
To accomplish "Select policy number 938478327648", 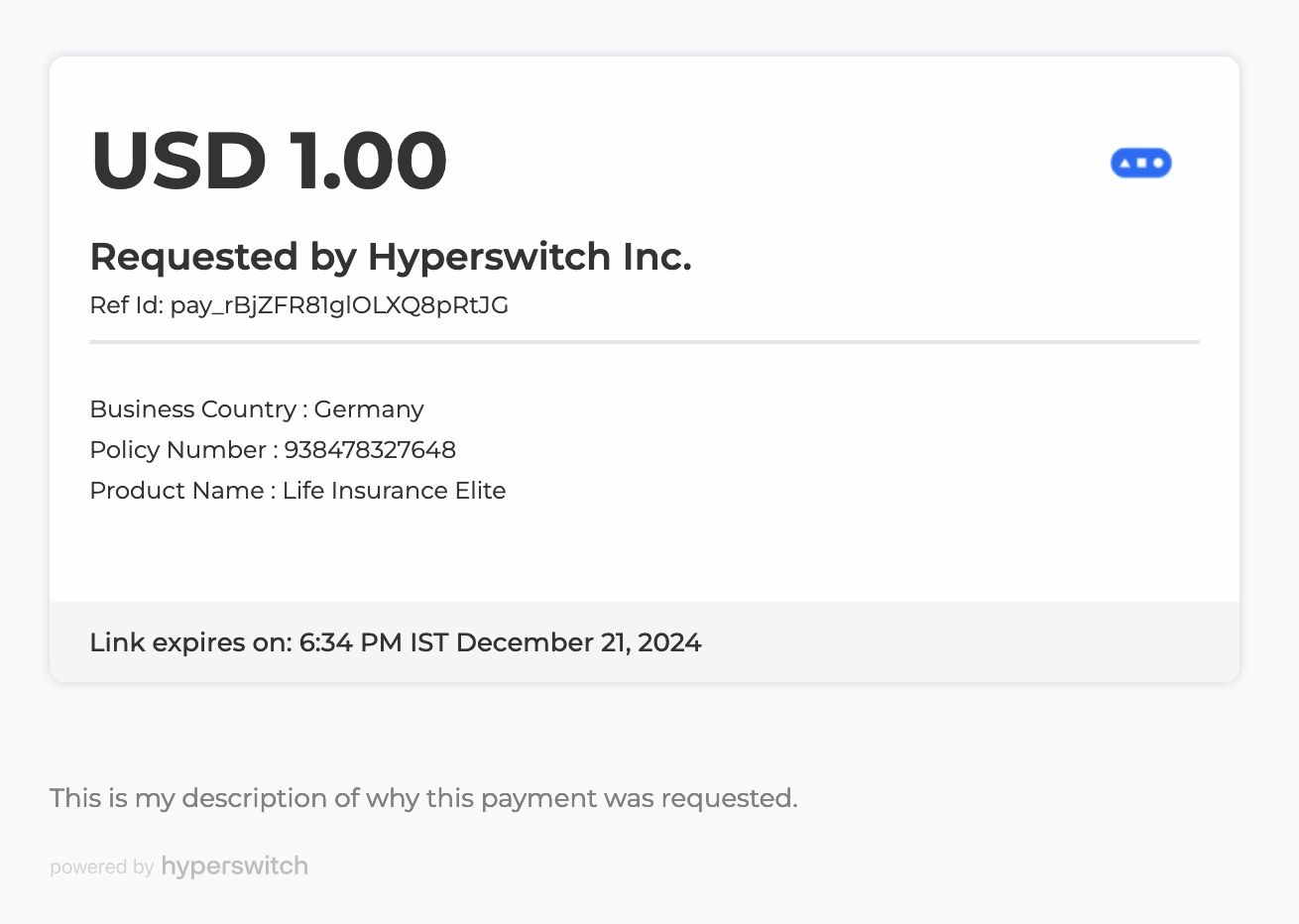I will click(370, 450).
